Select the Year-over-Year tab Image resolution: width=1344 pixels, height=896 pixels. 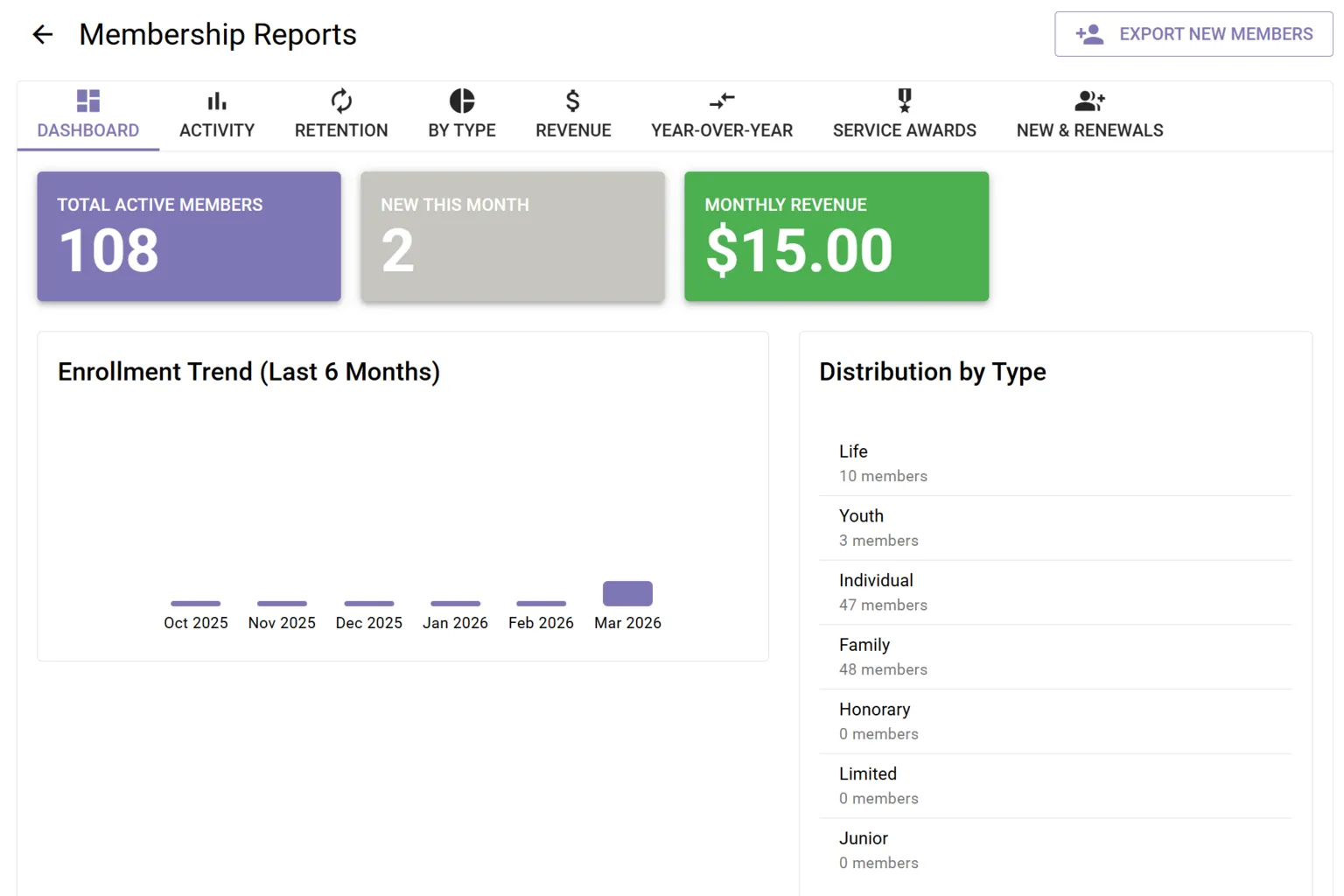721,115
